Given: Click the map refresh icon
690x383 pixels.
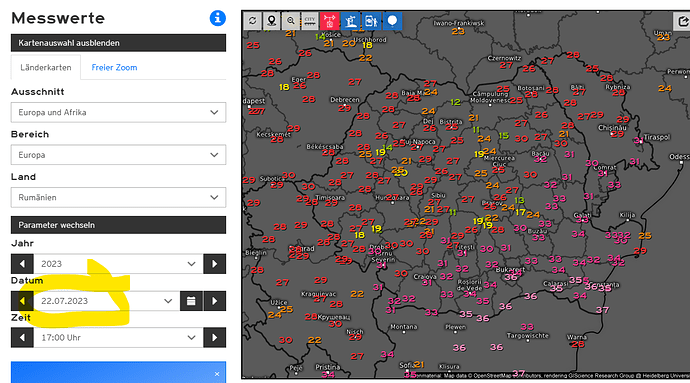Looking at the screenshot, I should point(253,21).
